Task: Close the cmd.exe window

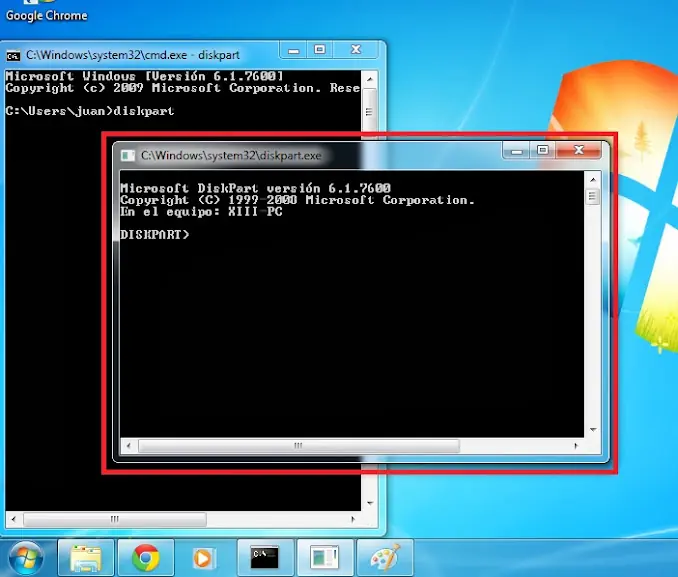Action: coord(355,50)
